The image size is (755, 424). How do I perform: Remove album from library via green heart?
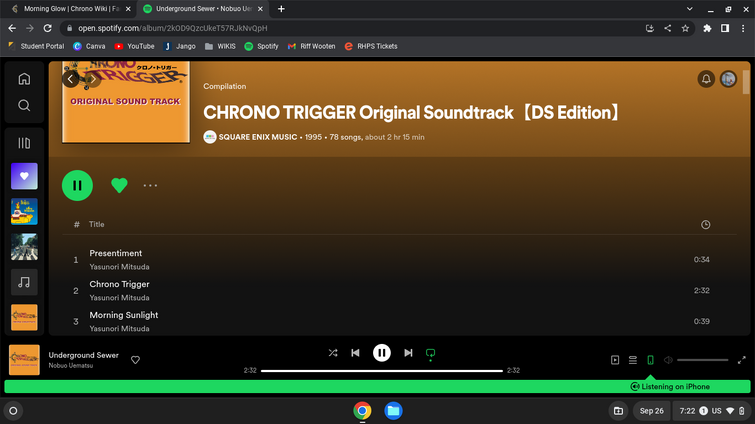pos(119,185)
